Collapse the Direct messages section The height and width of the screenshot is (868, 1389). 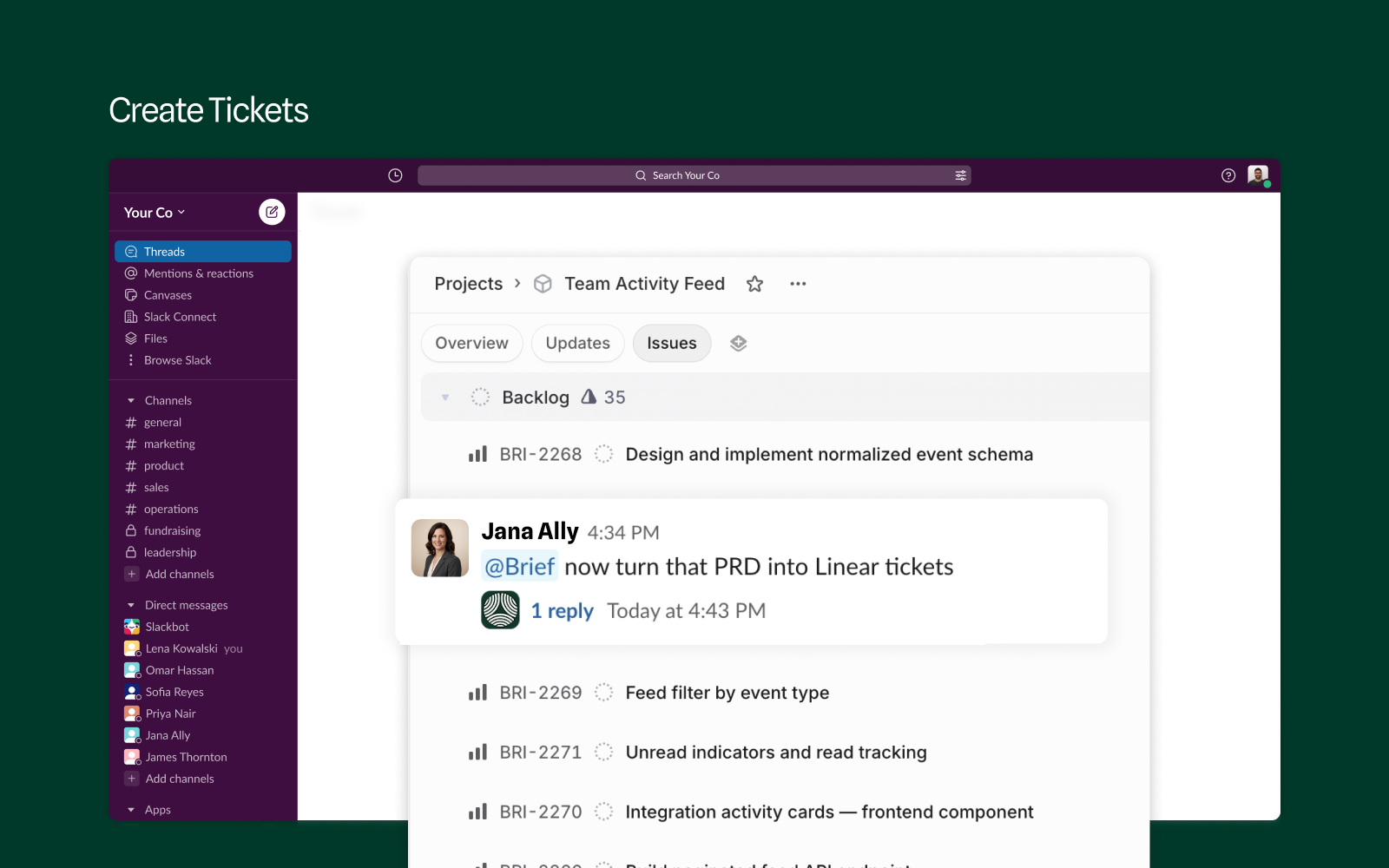pyautogui.click(x=131, y=606)
